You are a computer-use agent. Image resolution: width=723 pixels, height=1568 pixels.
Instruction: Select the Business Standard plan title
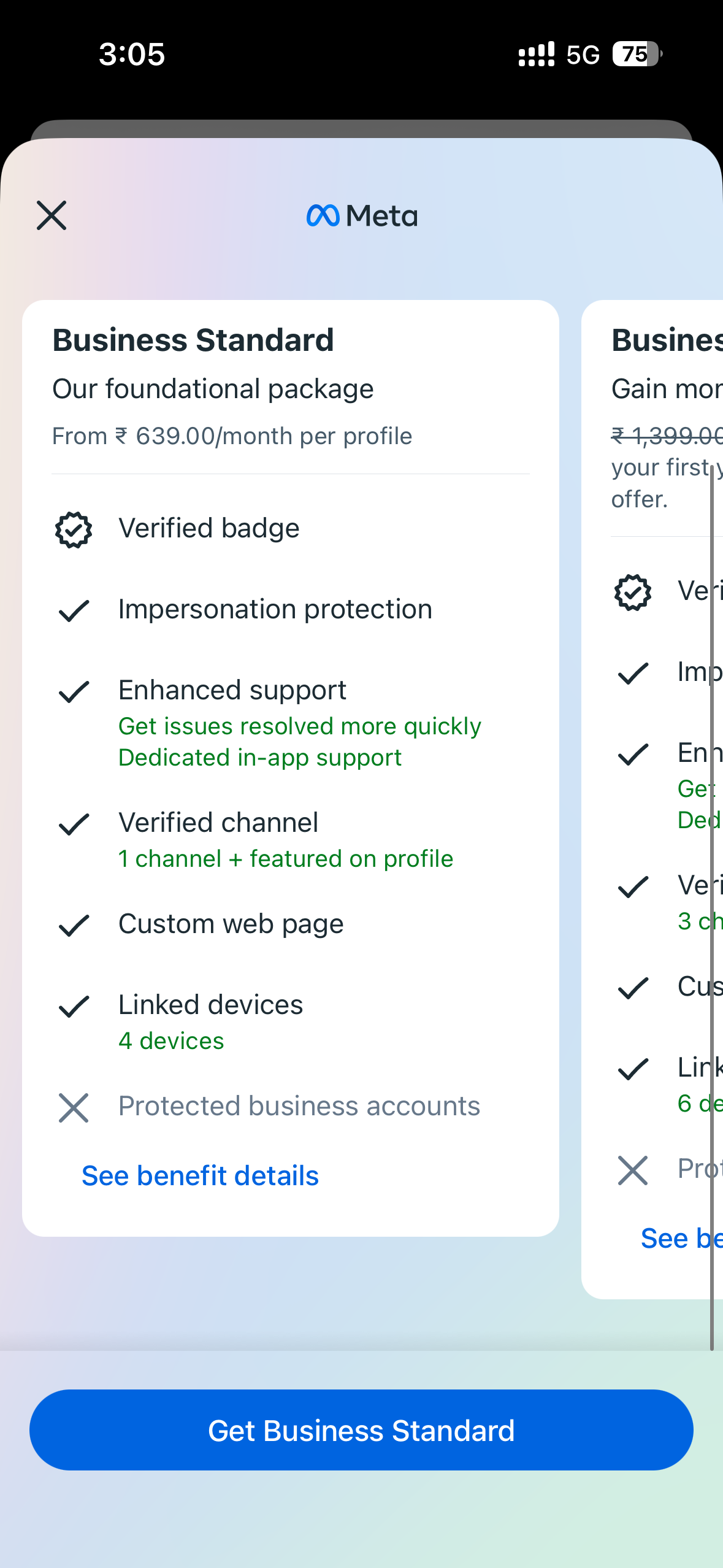point(193,340)
